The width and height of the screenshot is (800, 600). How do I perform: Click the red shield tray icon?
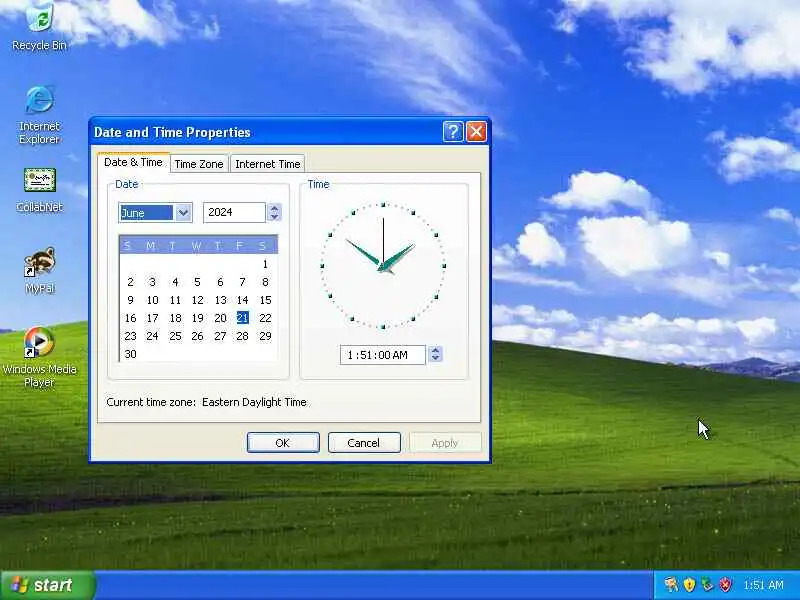[x=725, y=584]
